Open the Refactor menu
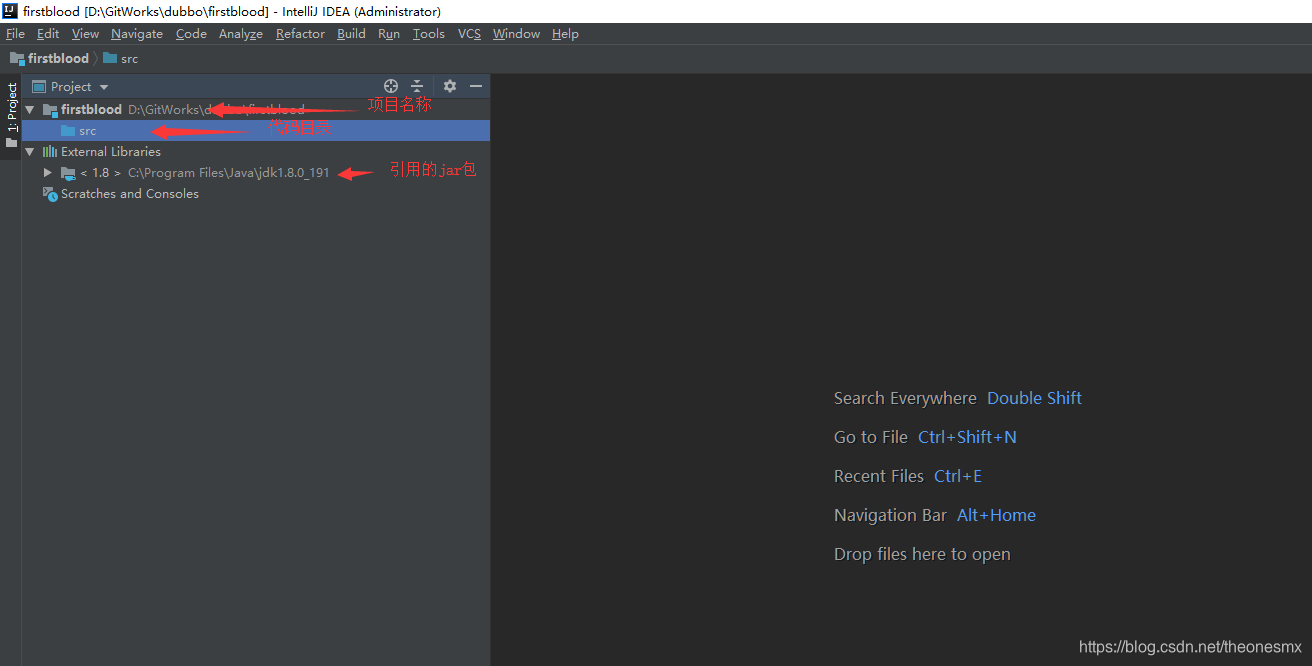The image size is (1312, 666). coord(300,34)
